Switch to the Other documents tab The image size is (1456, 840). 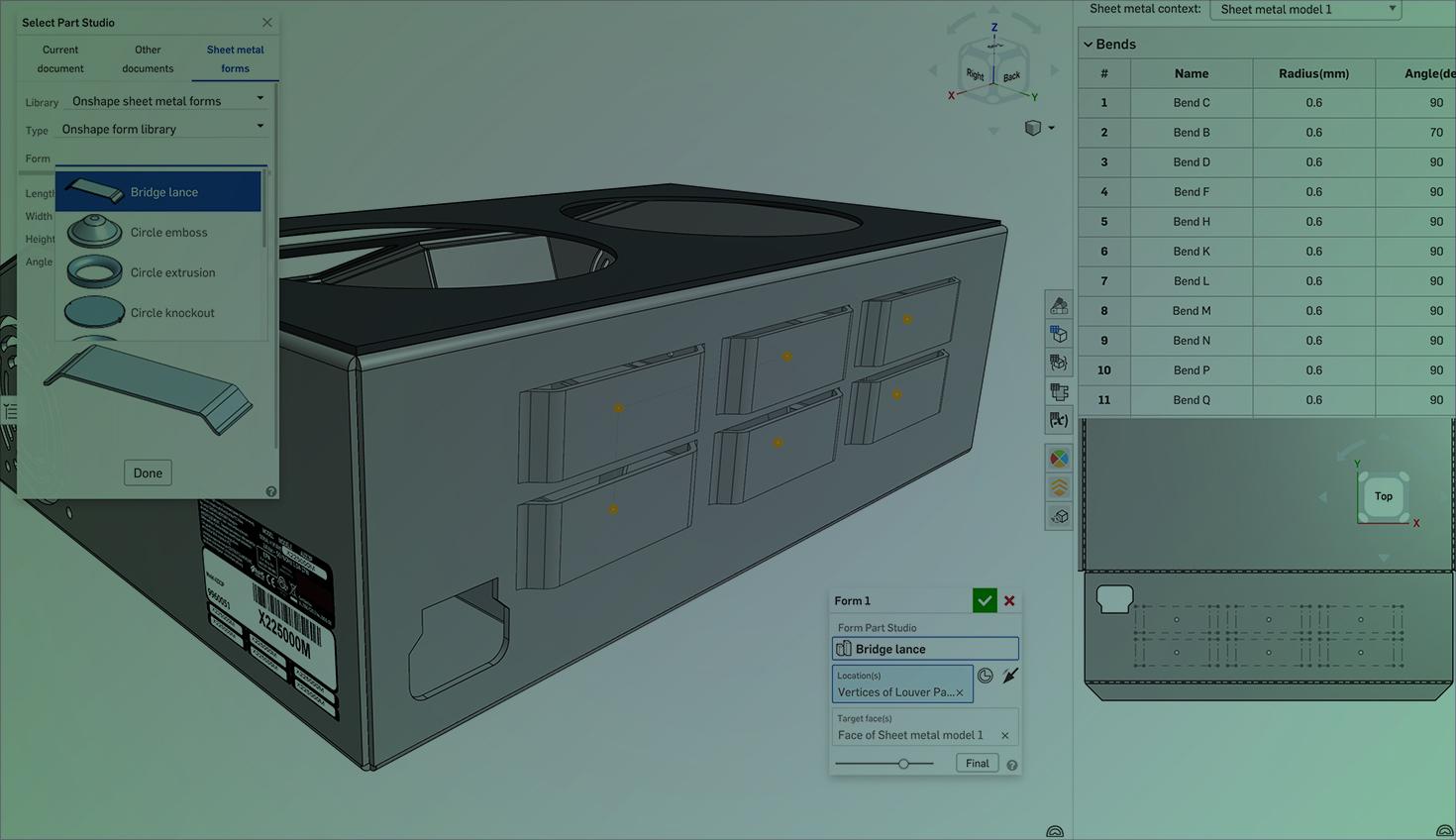pos(148,58)
